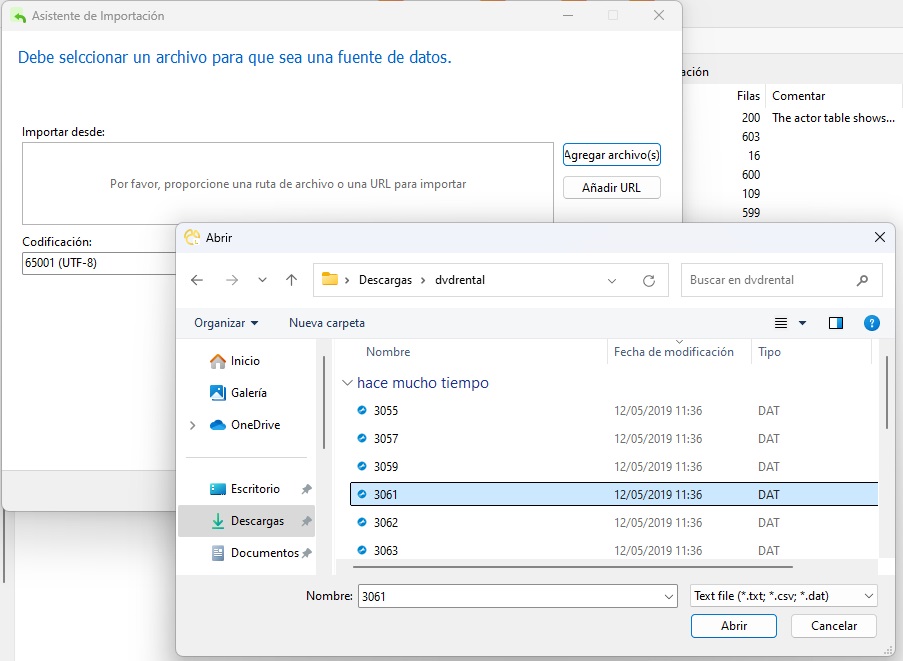This screenshot has height=661, width=903.
Task: Click pin icon next to Descargas
Action: [306, 521]
